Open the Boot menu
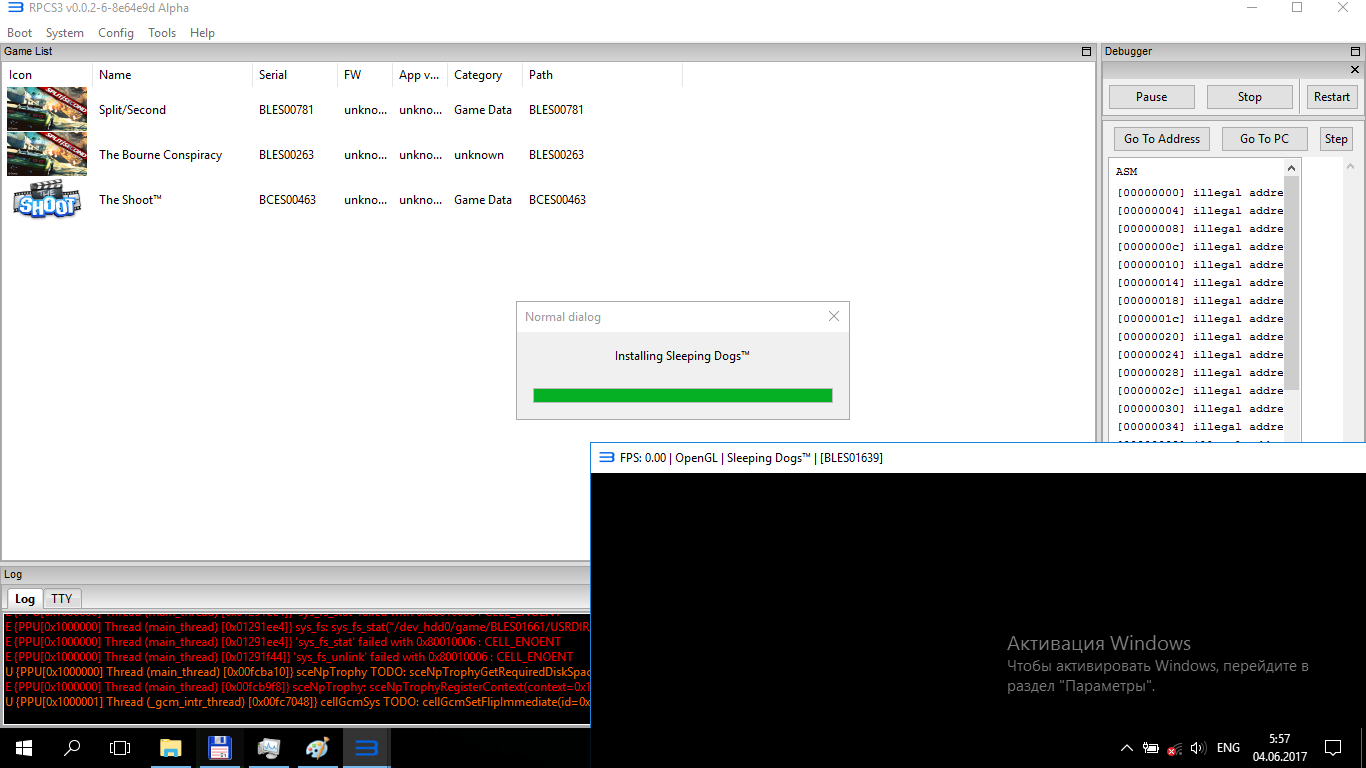Screen dimensions: 1366x768 [20, 33]
